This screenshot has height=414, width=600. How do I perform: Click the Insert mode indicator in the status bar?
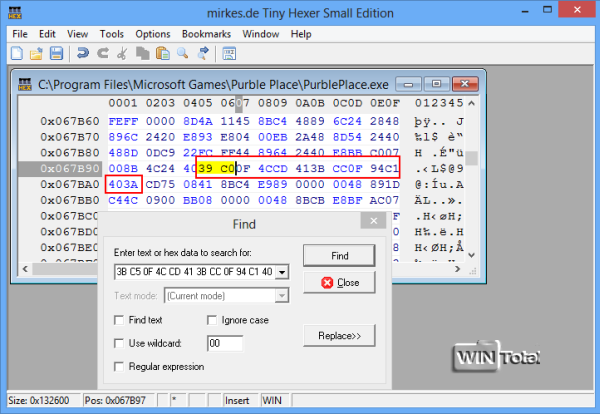237,401
